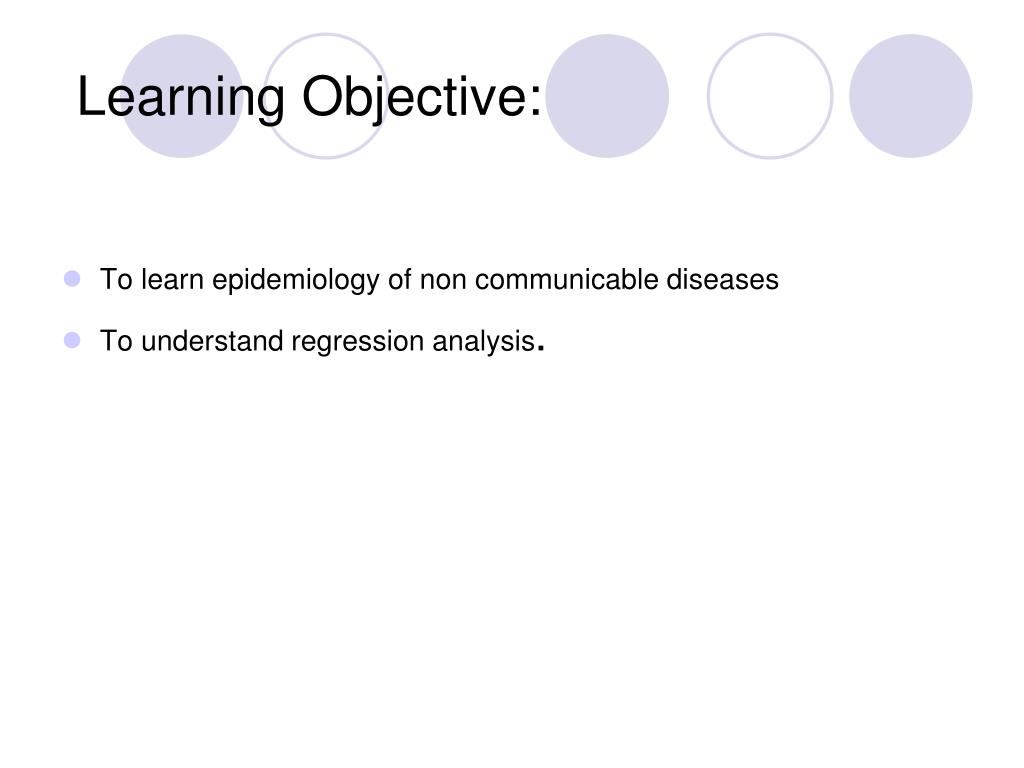Select the first bullet about epidemiology
Viewport: 1024px width, 768px height.
coord(439,280)
